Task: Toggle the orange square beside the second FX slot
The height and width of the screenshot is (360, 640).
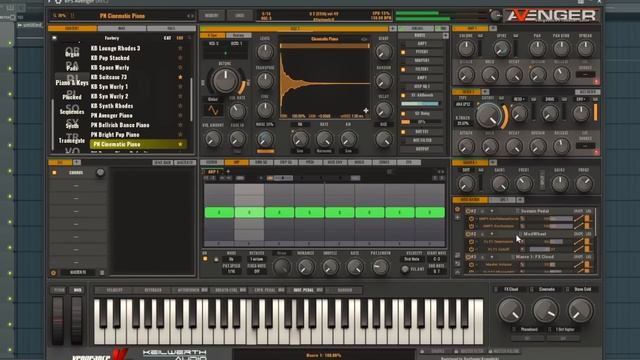Action: coord(403,113)
